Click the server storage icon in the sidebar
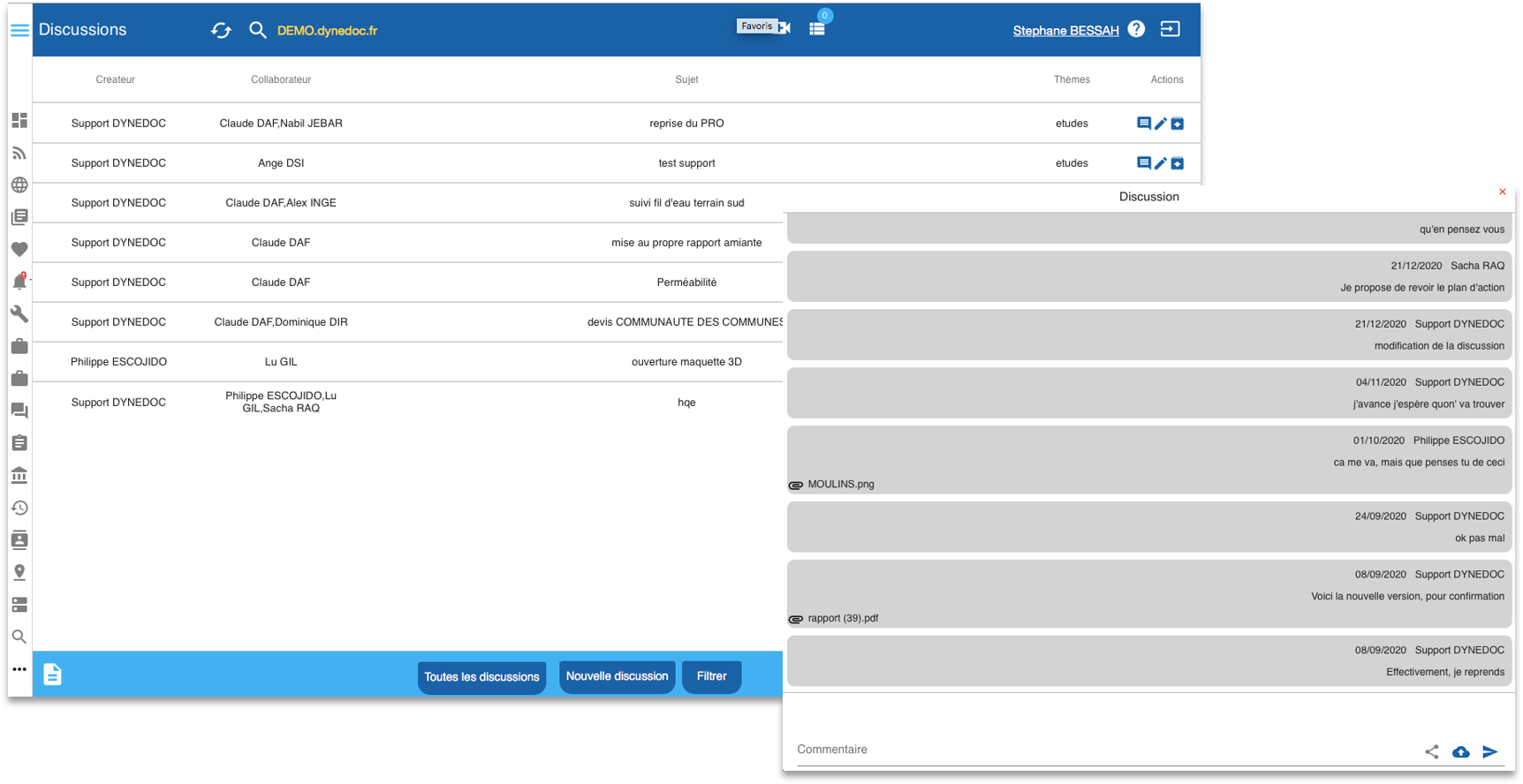1523x784 pixels. [x=19, y=605]
